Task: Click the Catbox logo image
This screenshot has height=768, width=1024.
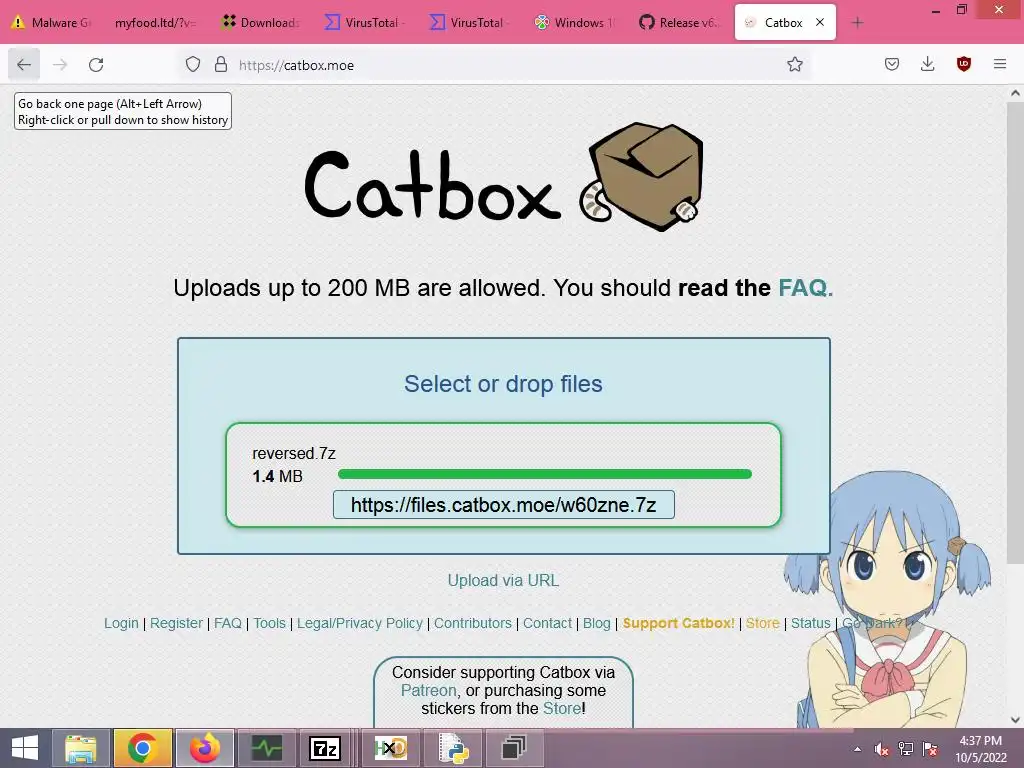Action: (x=504, y=178)
